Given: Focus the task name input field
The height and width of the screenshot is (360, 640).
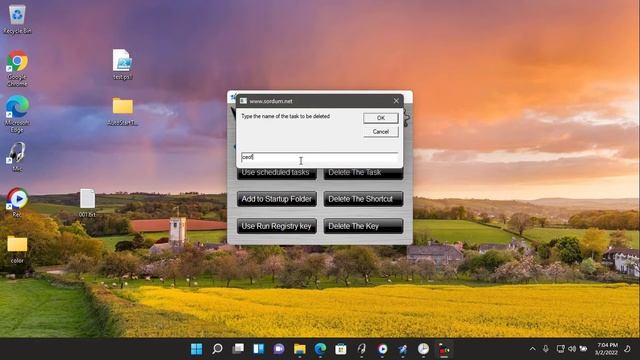Looking at the screenshot, I should pyautogui.click(x=319, y=157).
